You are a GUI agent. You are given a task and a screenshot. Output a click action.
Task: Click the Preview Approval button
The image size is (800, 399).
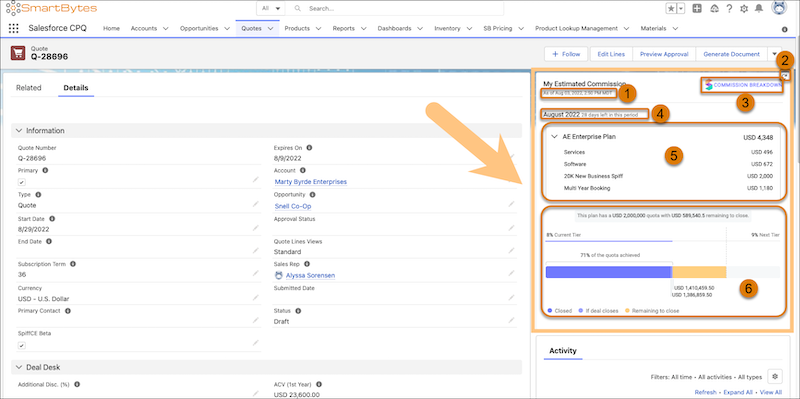[664, 54]
